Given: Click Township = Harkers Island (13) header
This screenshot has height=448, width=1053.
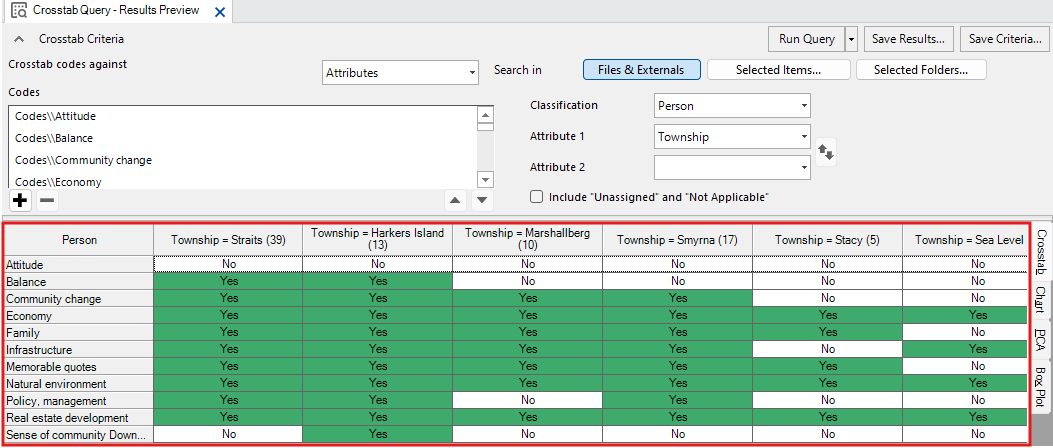Looking at the screenshot, I should click(x=378, y=240).
